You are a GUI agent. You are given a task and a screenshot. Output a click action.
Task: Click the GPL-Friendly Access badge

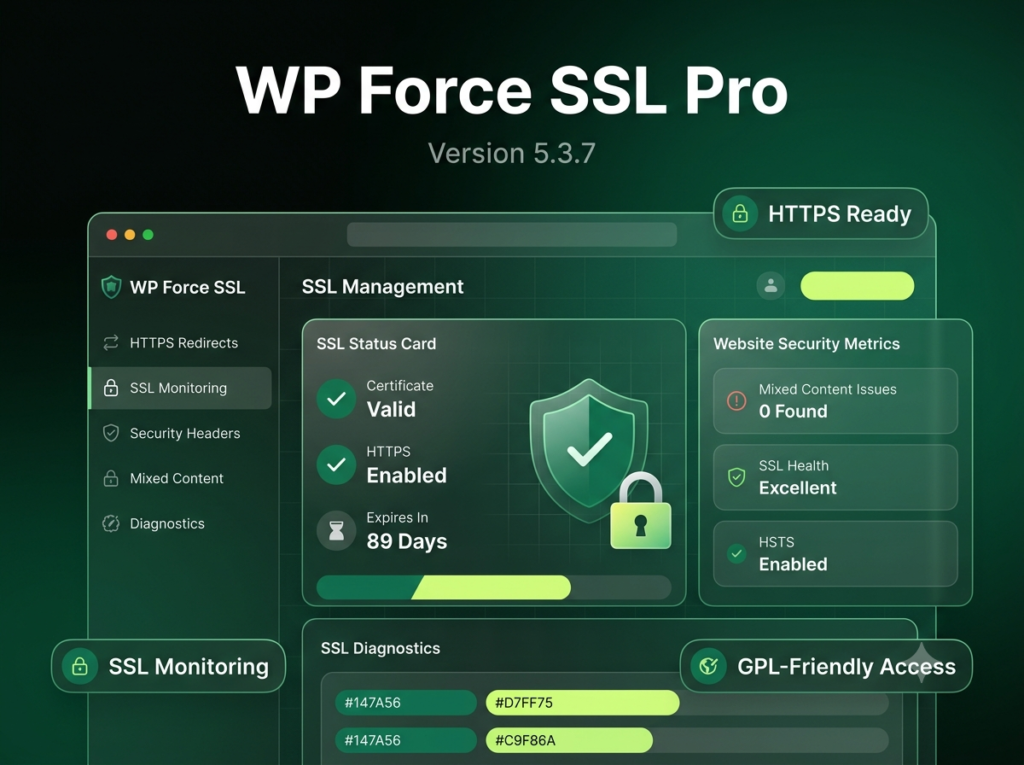tap(826, 666)
